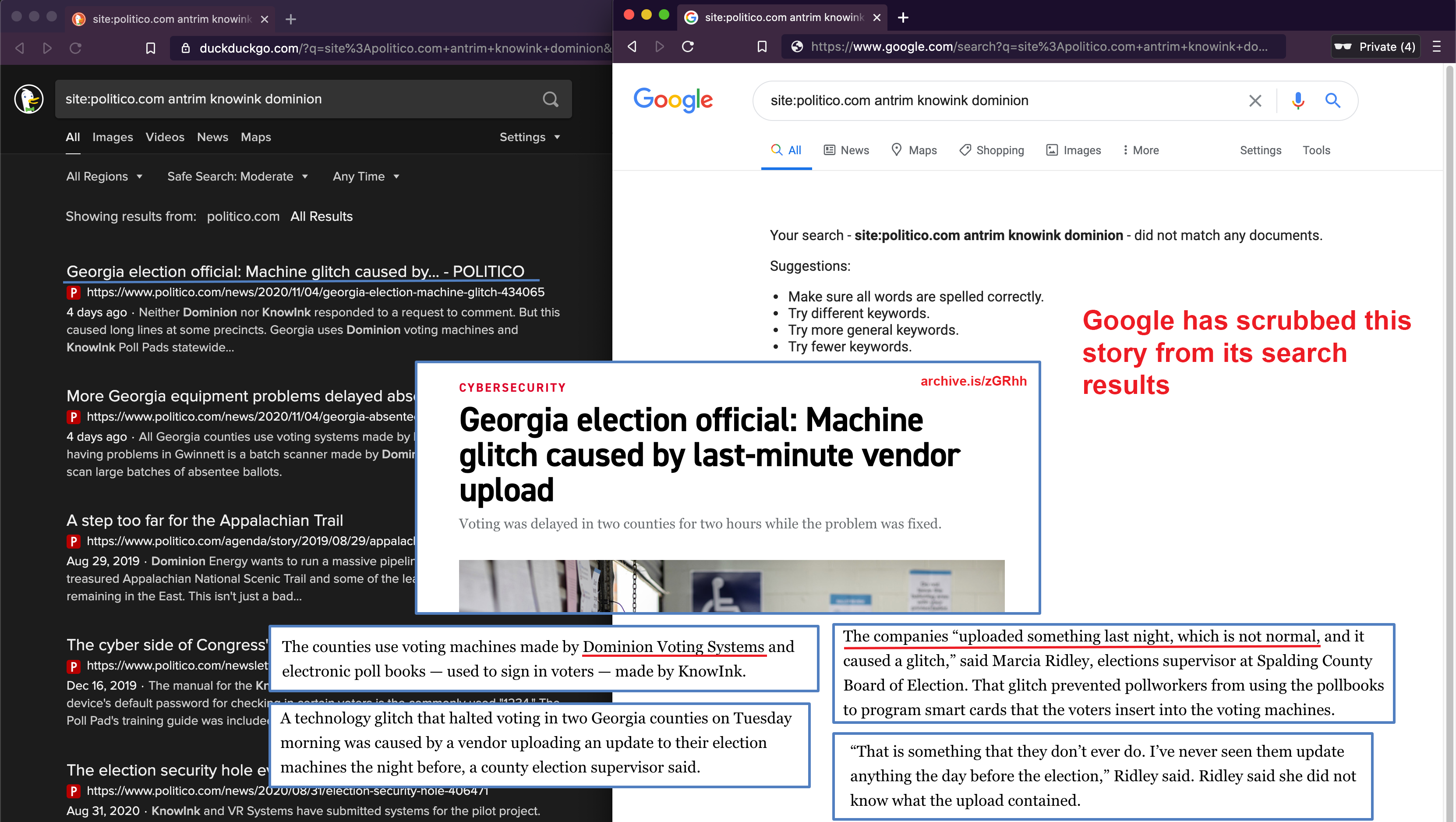Reload the left DuckDuckGo window
The height and width of the screenshot is (822, 1456).
[75, 48]
